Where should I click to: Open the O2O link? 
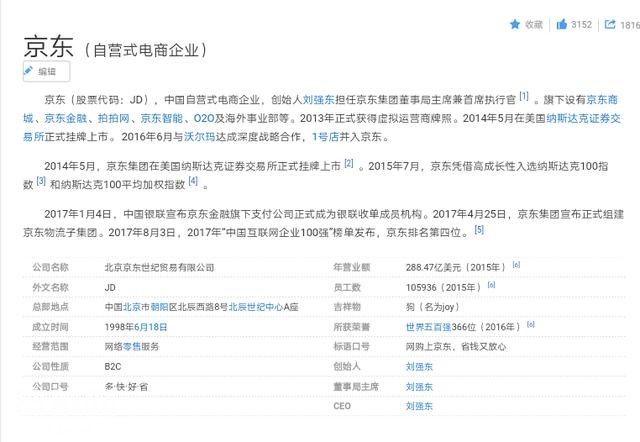(204, 118)
